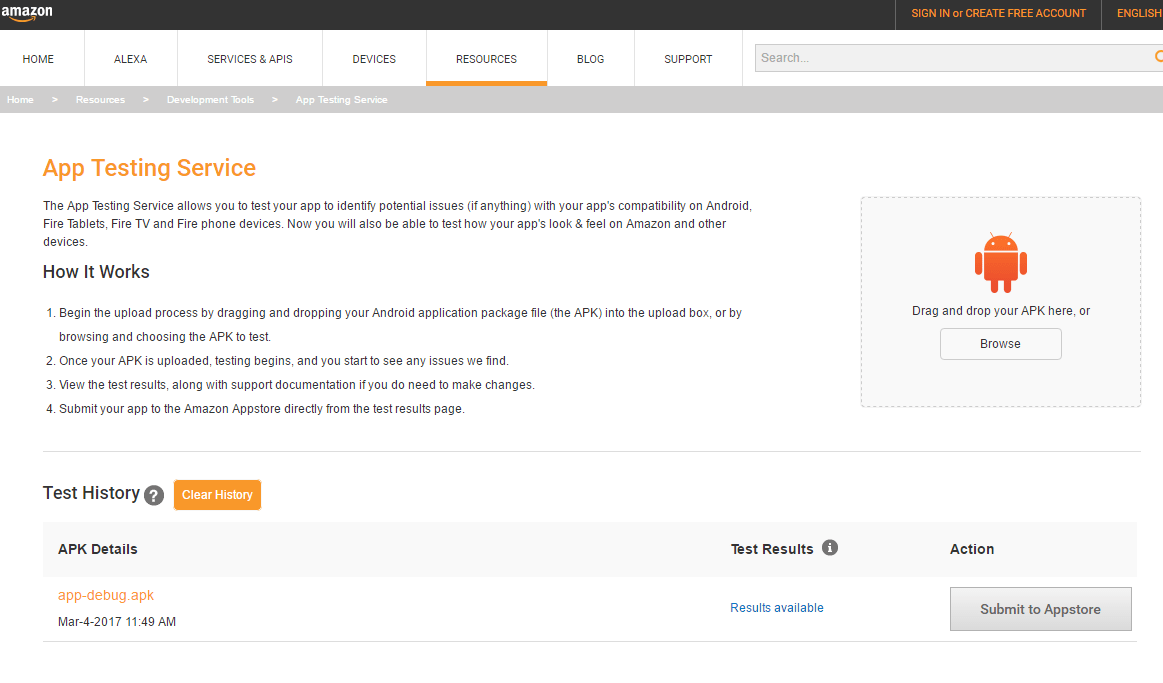Click the search magnifier icon
This screenshot has height=683, width=1163.
[1158, 58]
